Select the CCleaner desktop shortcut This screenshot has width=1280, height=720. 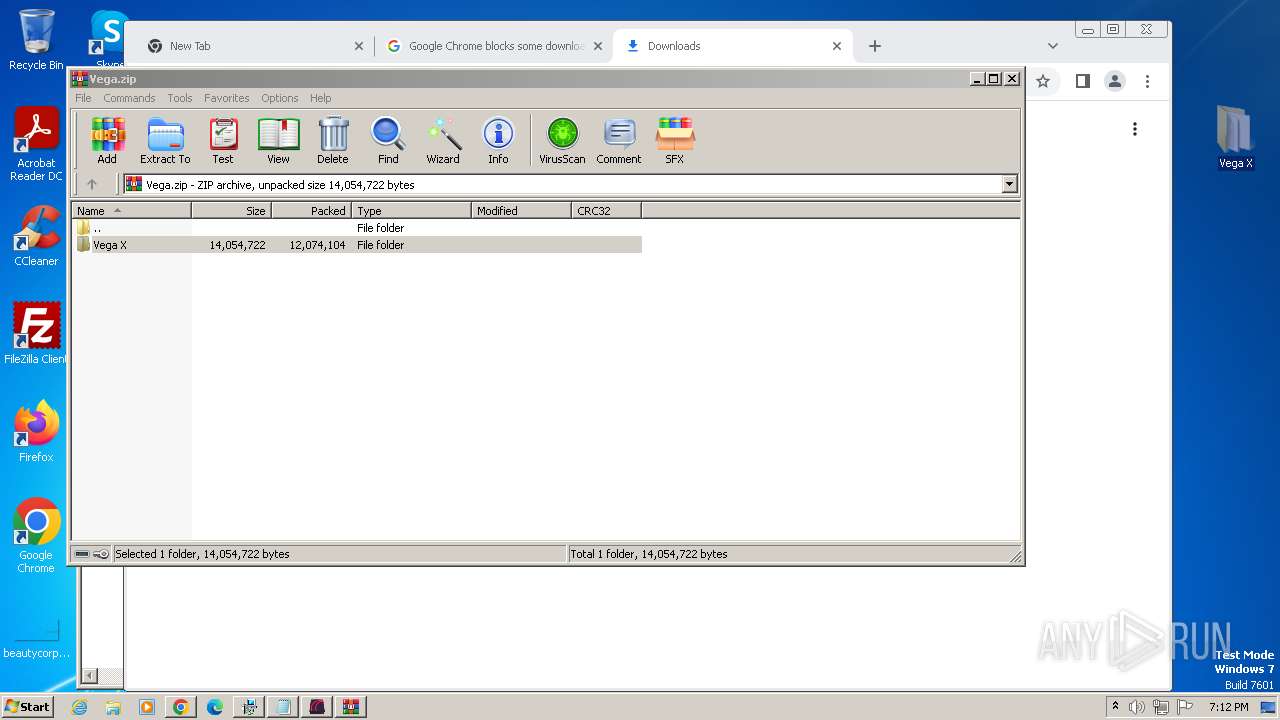(36, 237)
